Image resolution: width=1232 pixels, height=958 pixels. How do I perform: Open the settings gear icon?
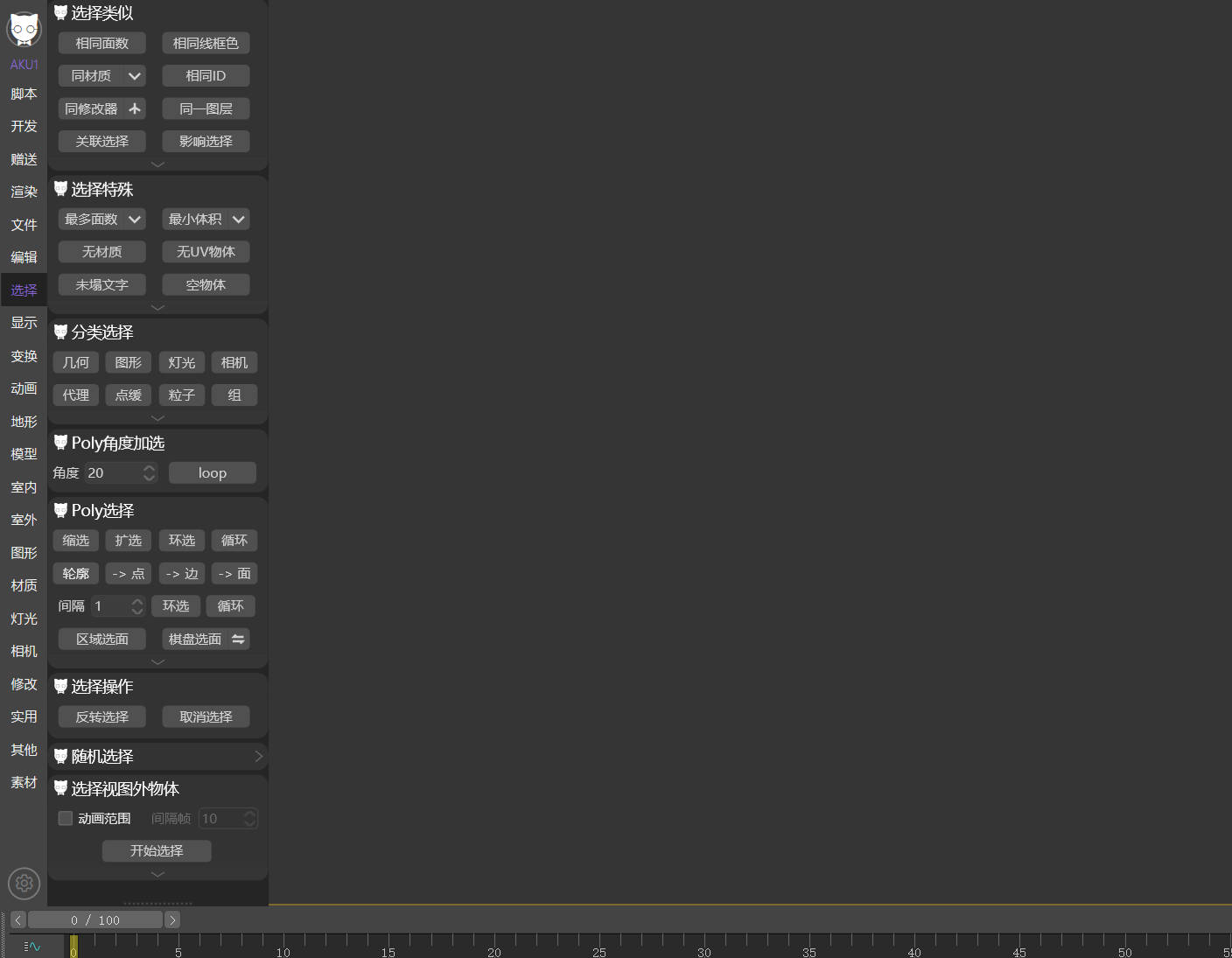[x=24, y=884]
